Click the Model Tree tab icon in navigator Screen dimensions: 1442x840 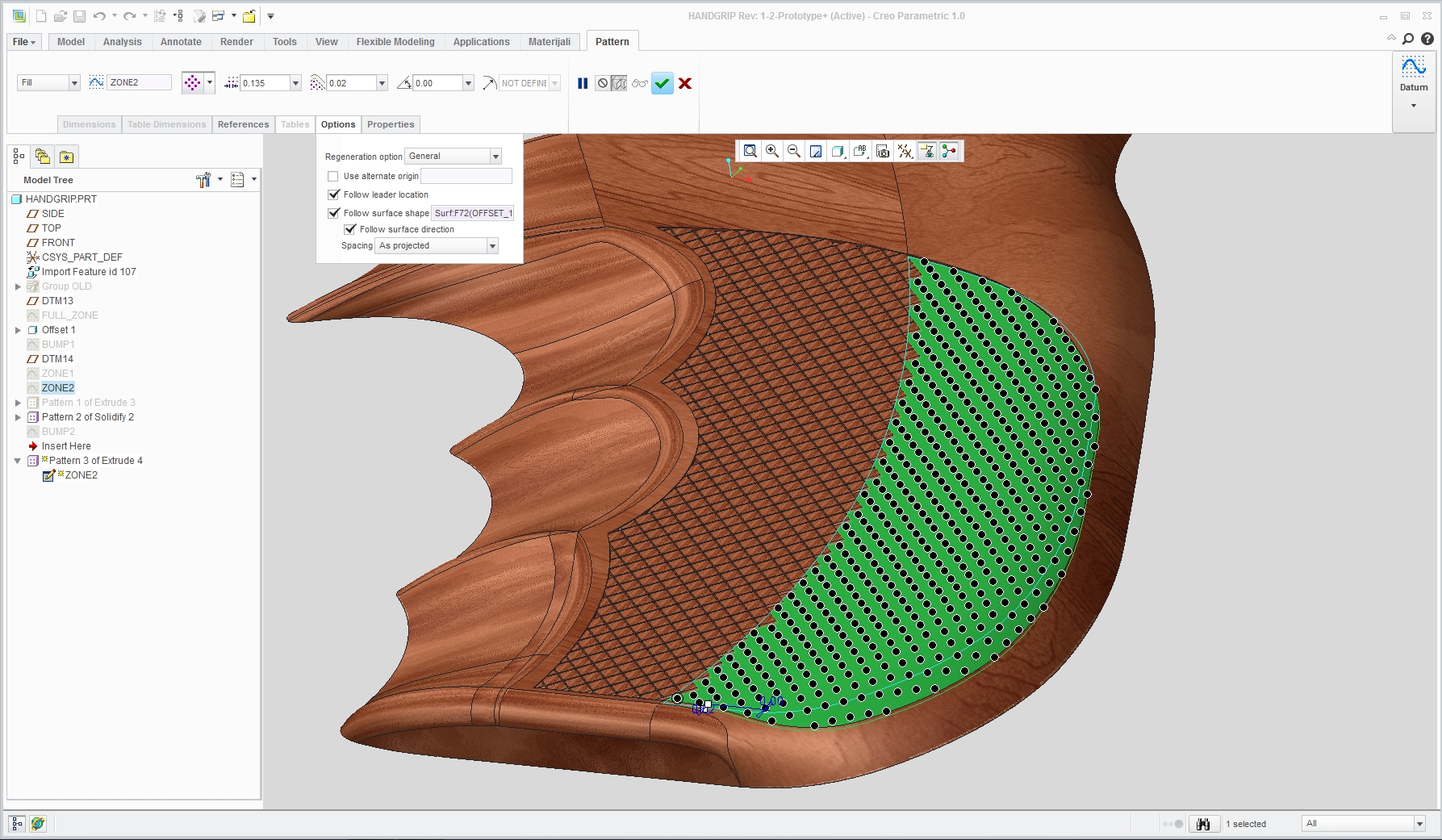click(19, 157)
